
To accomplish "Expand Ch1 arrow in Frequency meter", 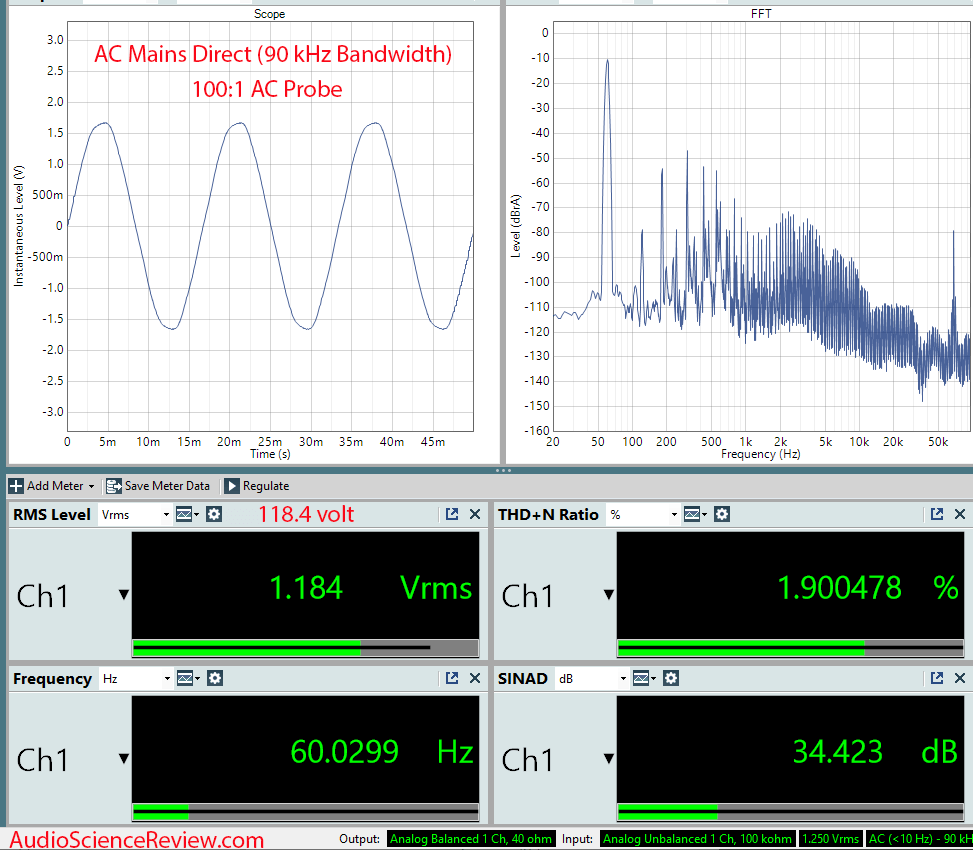I will click(123, 759).
